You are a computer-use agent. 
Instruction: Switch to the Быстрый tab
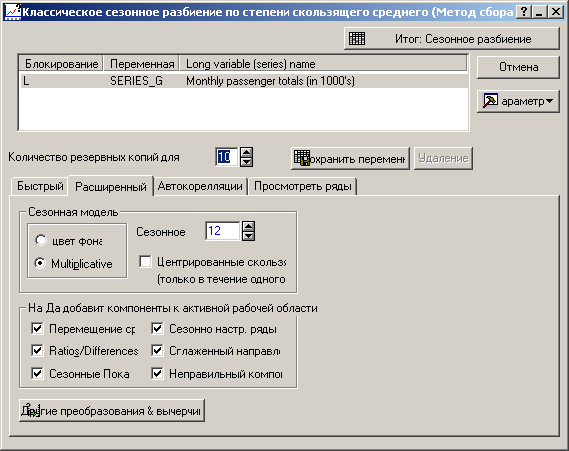tap(40, 186)
